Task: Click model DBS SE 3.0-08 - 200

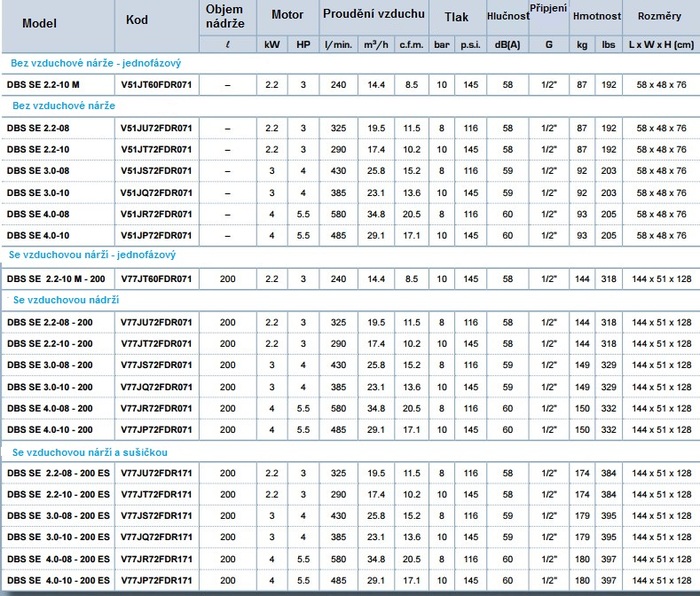Action: tap(50, 365)
